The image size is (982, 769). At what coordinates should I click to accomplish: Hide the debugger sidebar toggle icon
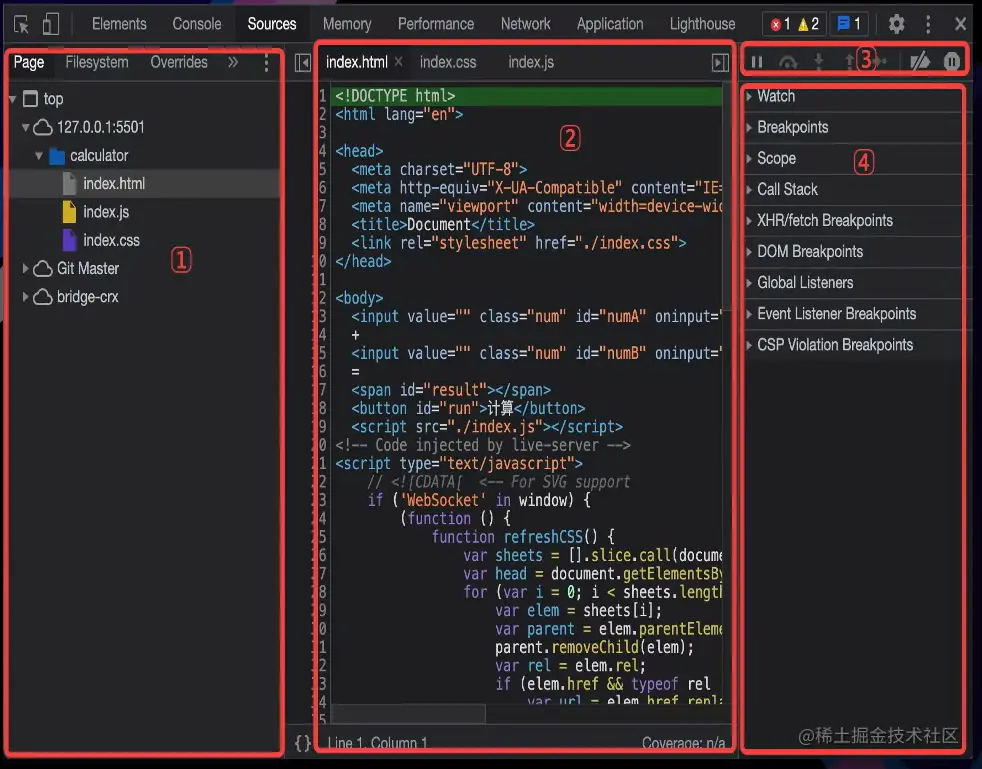click(720, 63)
